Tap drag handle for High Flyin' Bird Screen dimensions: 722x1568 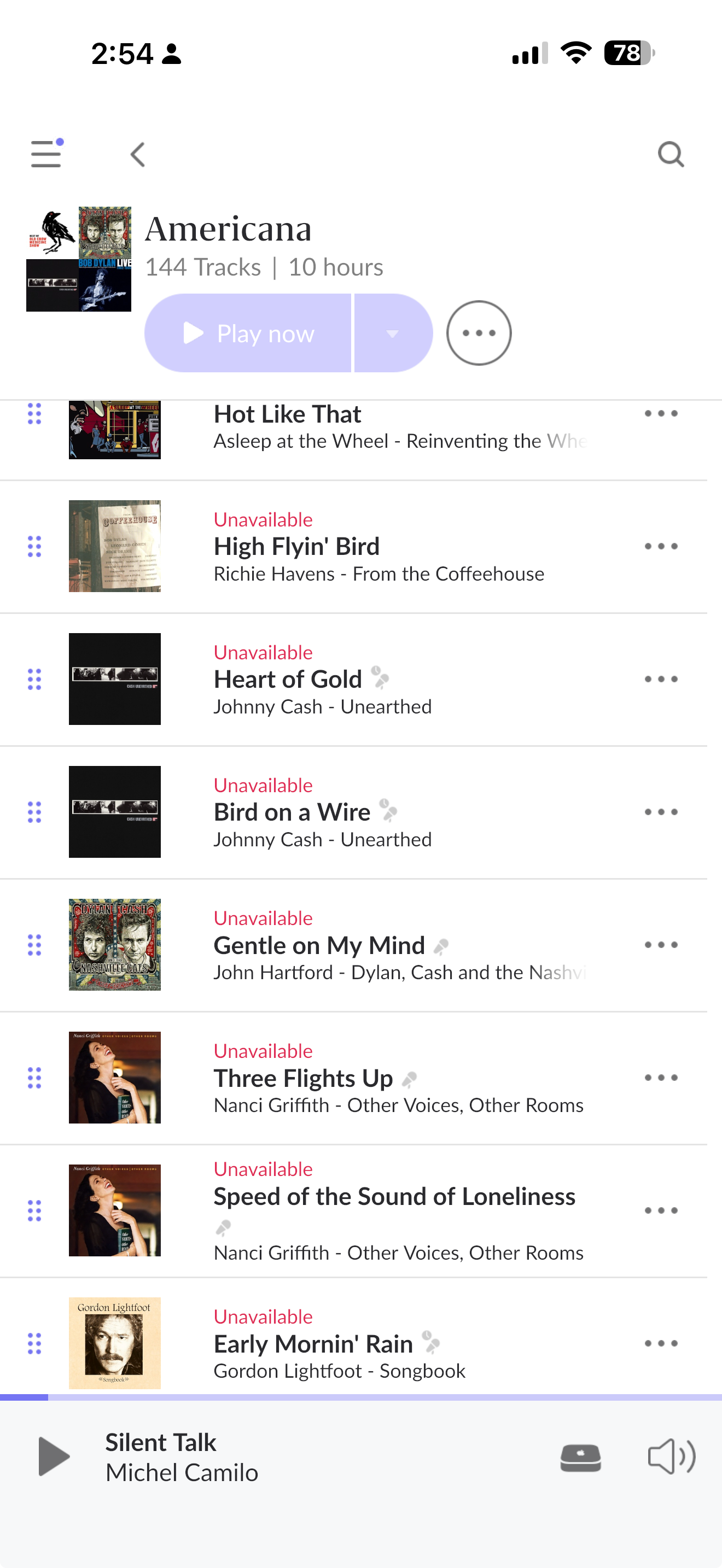[x=34, y=547]
